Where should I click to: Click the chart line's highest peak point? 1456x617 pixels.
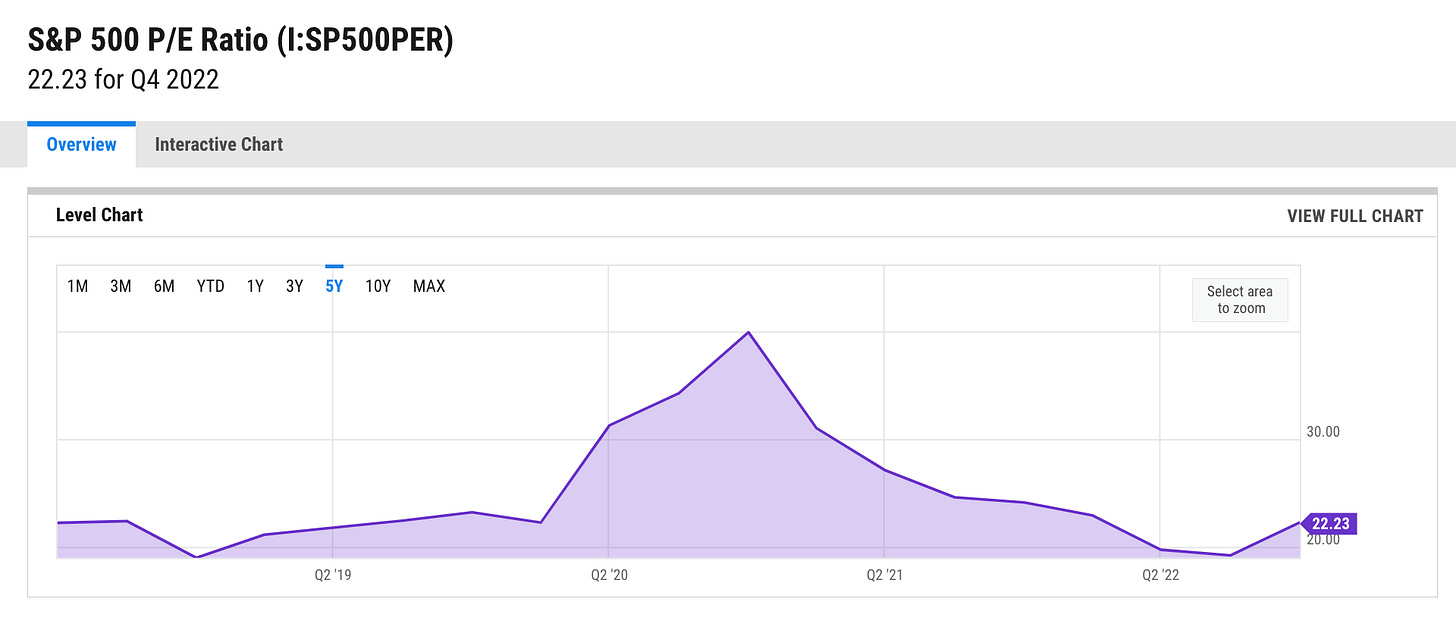tap(749, 332)
